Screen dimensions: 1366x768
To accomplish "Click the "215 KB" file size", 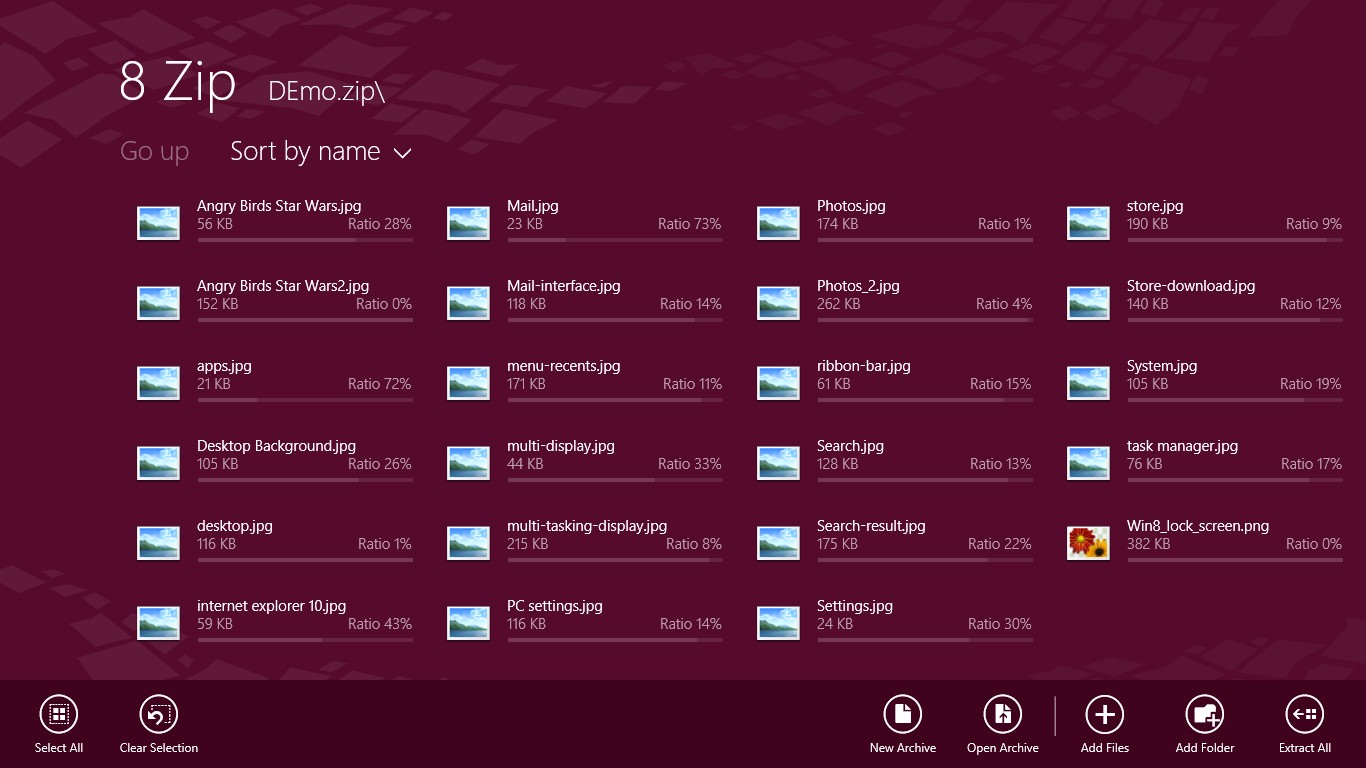I will 528,544.
